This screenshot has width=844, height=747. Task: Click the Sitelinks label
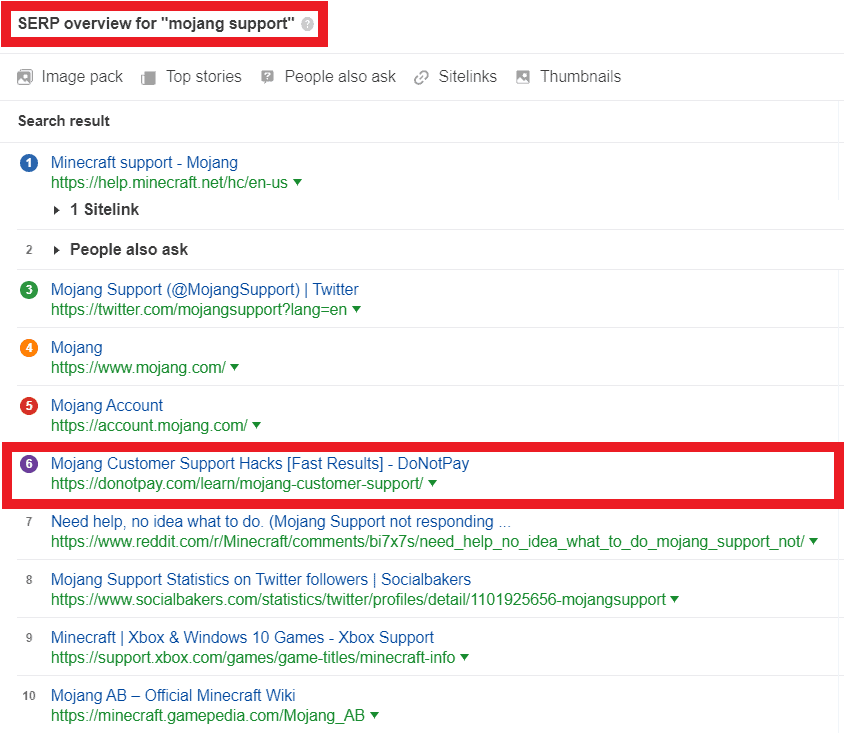coord(468,76)
